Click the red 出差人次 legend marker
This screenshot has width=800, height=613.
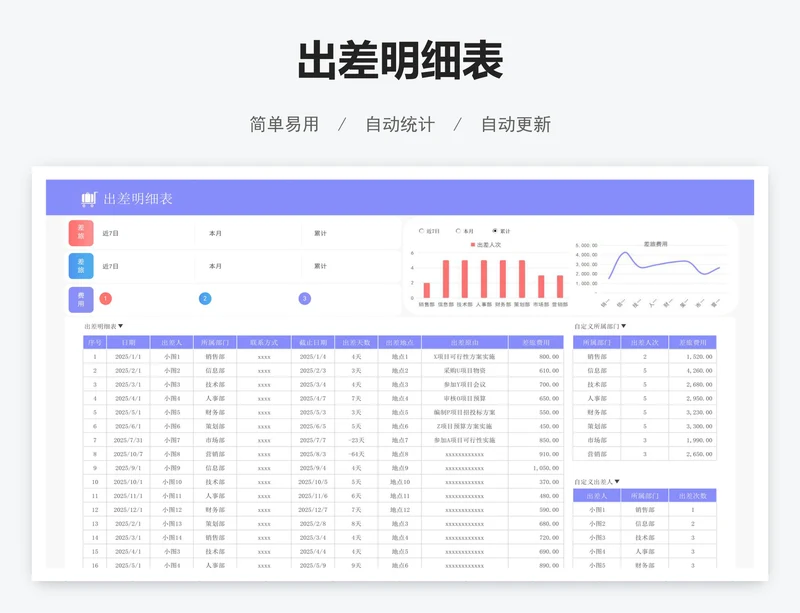(473, 245)
